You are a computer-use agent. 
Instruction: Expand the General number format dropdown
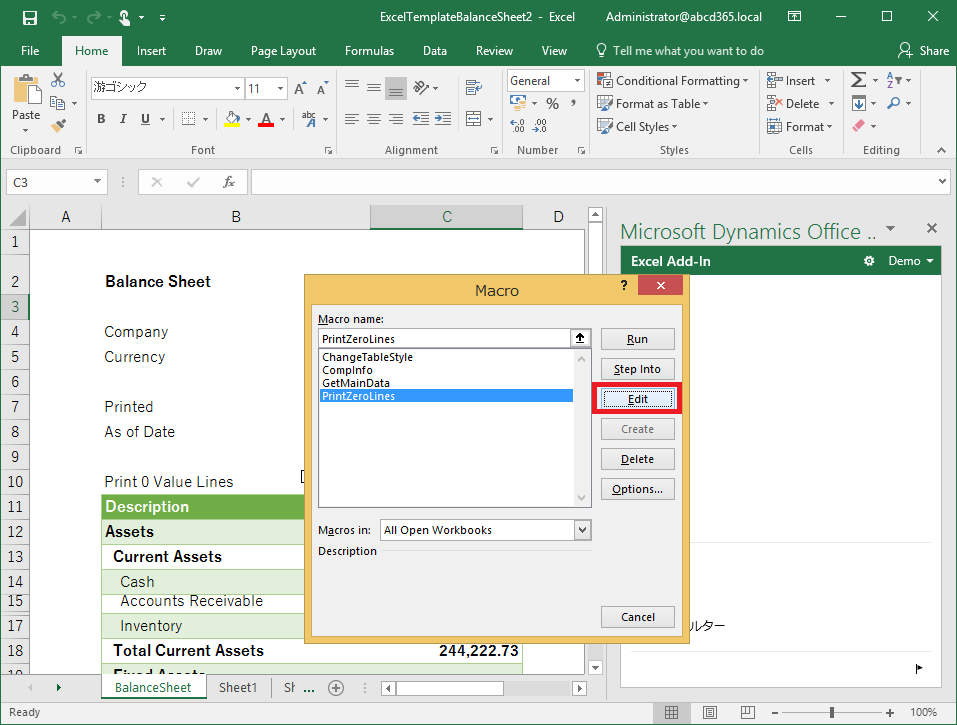(x=577, y=81)
